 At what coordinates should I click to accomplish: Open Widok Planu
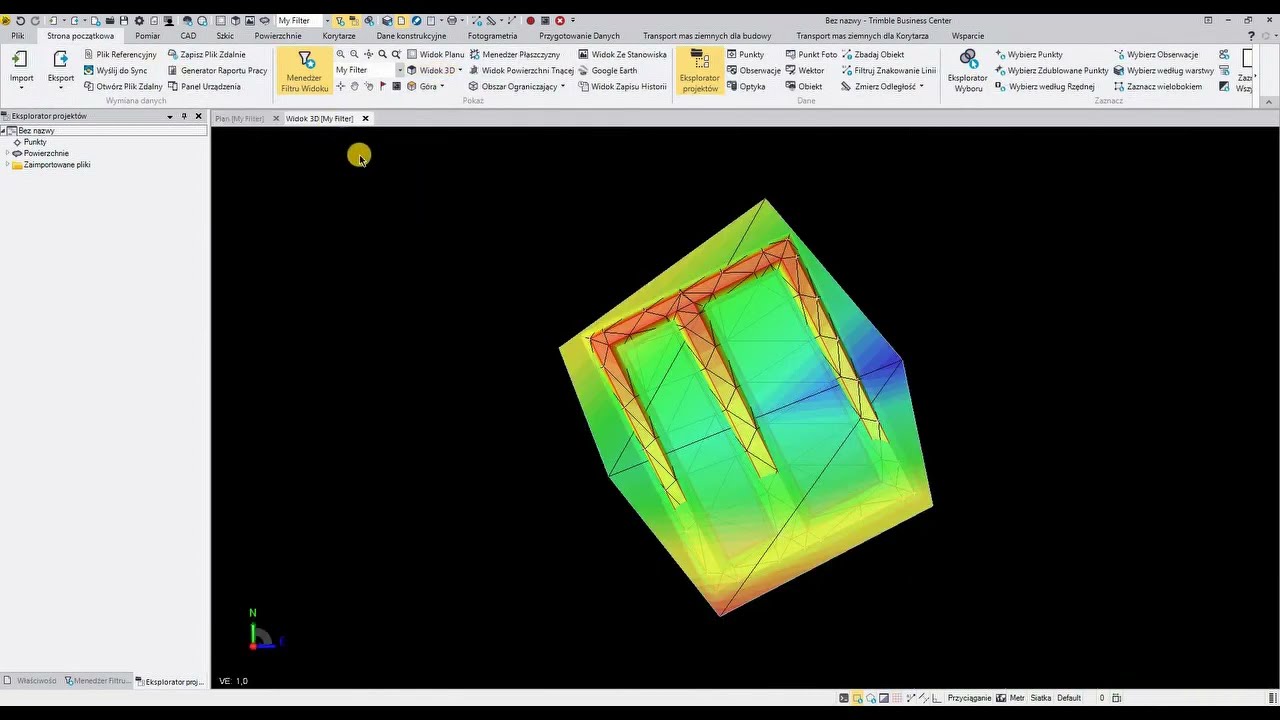tap(435, 55)
